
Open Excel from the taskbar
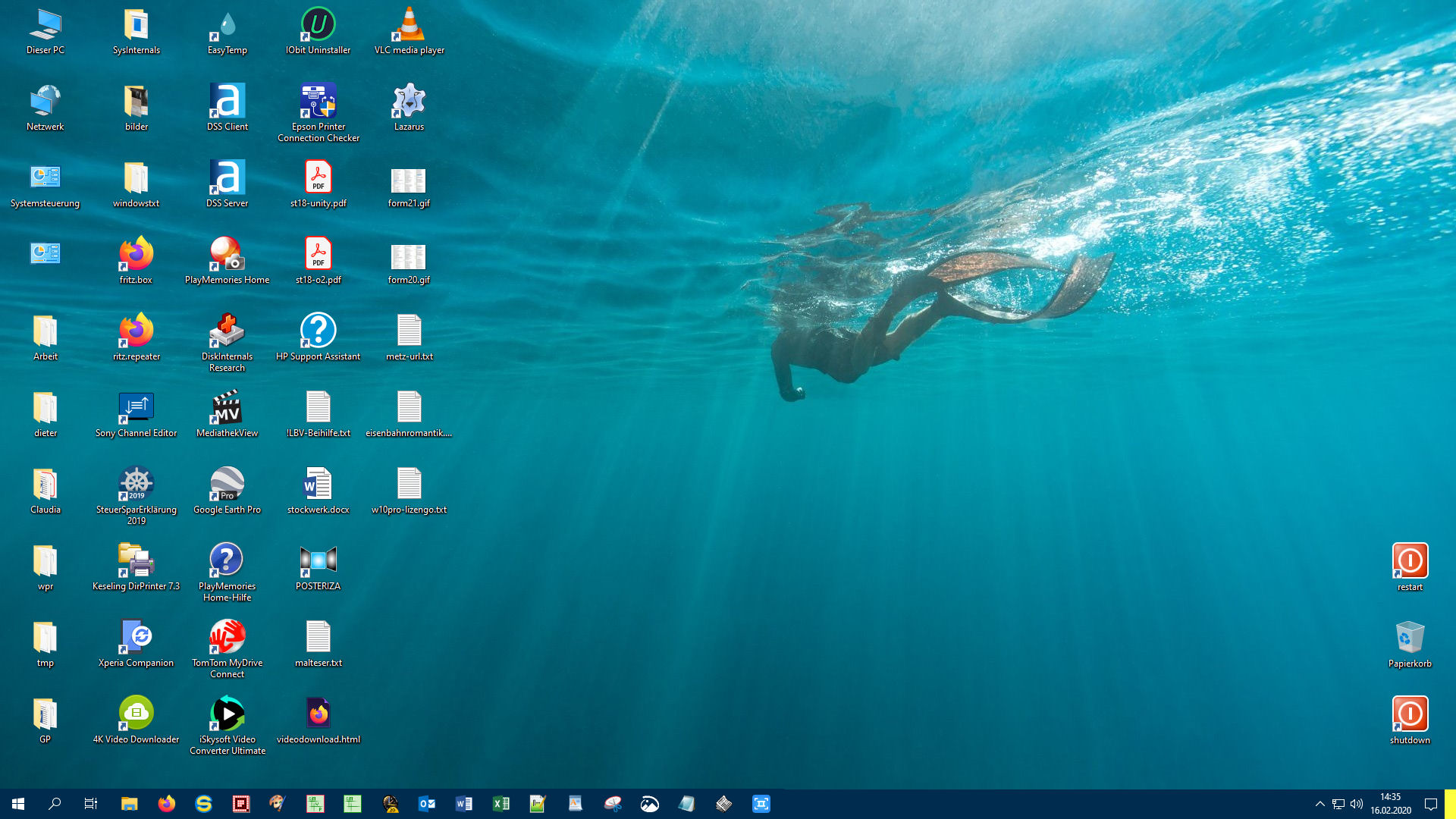(x=501, y=804)
